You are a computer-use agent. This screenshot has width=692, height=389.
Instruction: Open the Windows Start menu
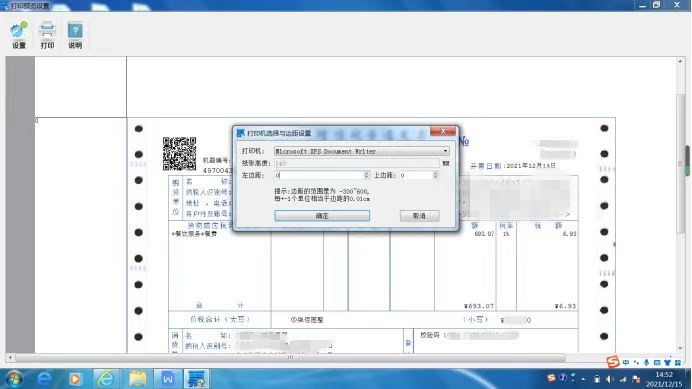14,379
